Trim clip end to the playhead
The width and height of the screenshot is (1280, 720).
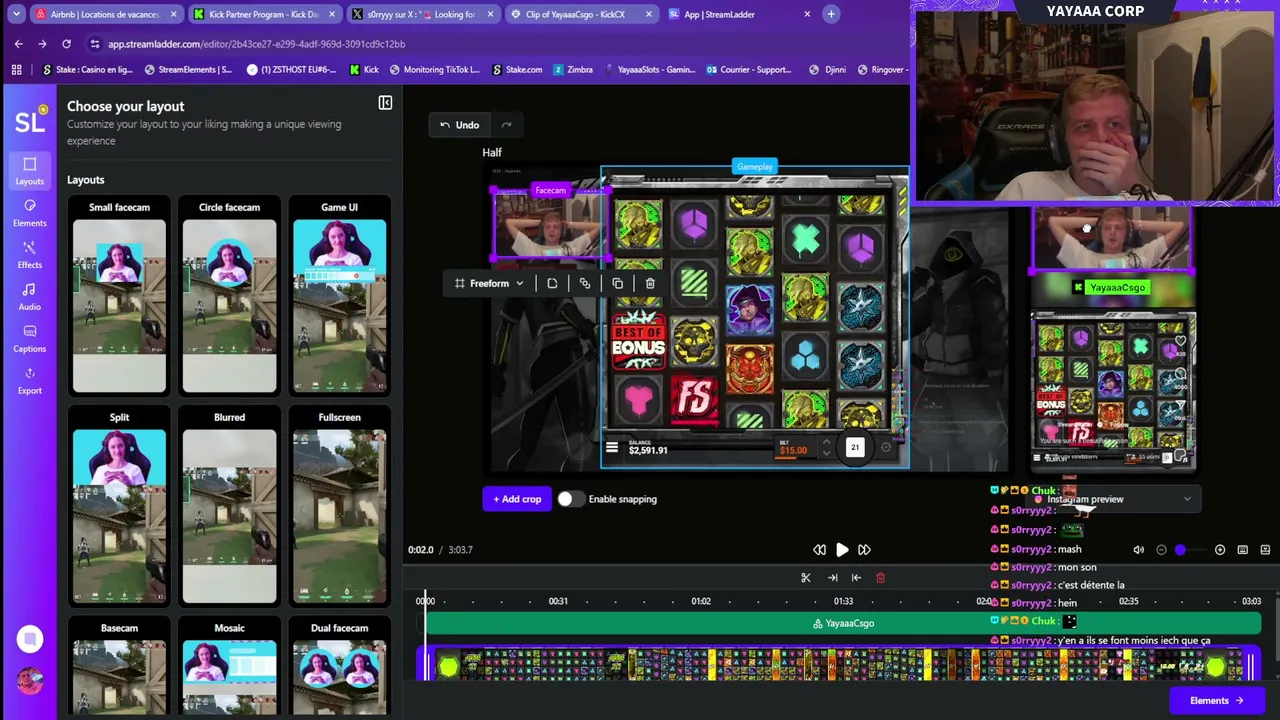coord(856,578)
